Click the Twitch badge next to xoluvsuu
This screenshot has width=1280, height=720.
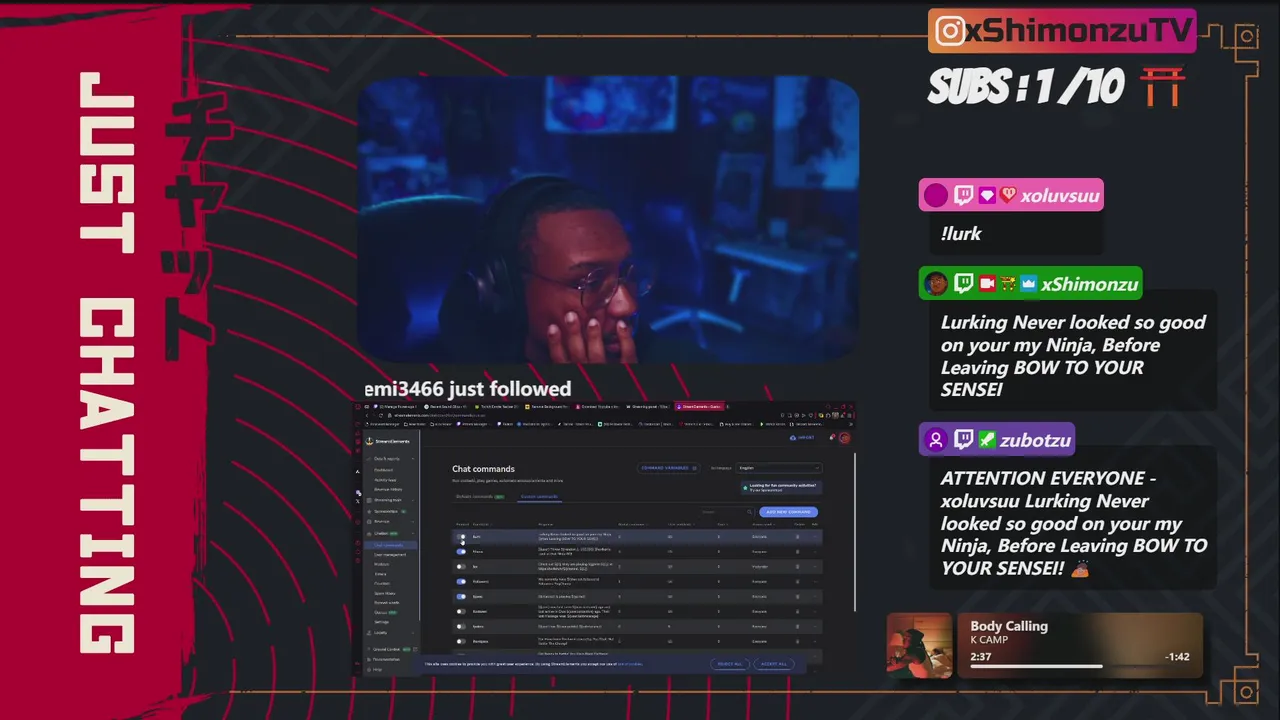tap(963, 195)
